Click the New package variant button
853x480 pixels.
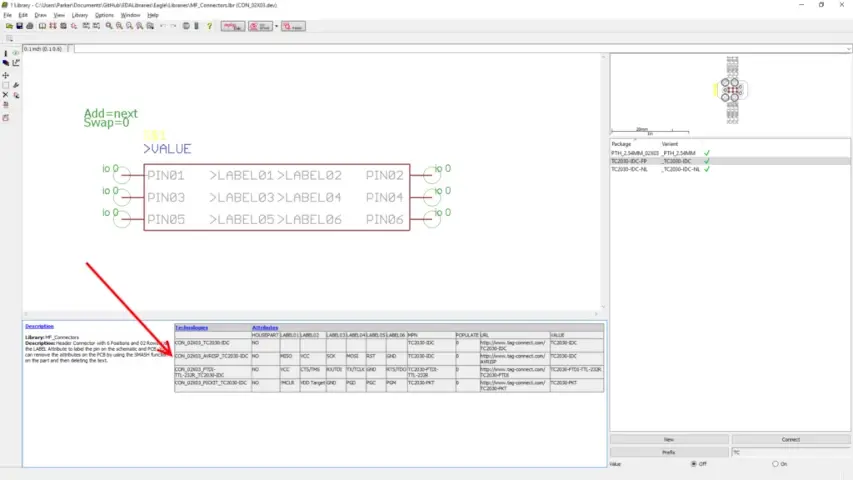tap(668, 439)
